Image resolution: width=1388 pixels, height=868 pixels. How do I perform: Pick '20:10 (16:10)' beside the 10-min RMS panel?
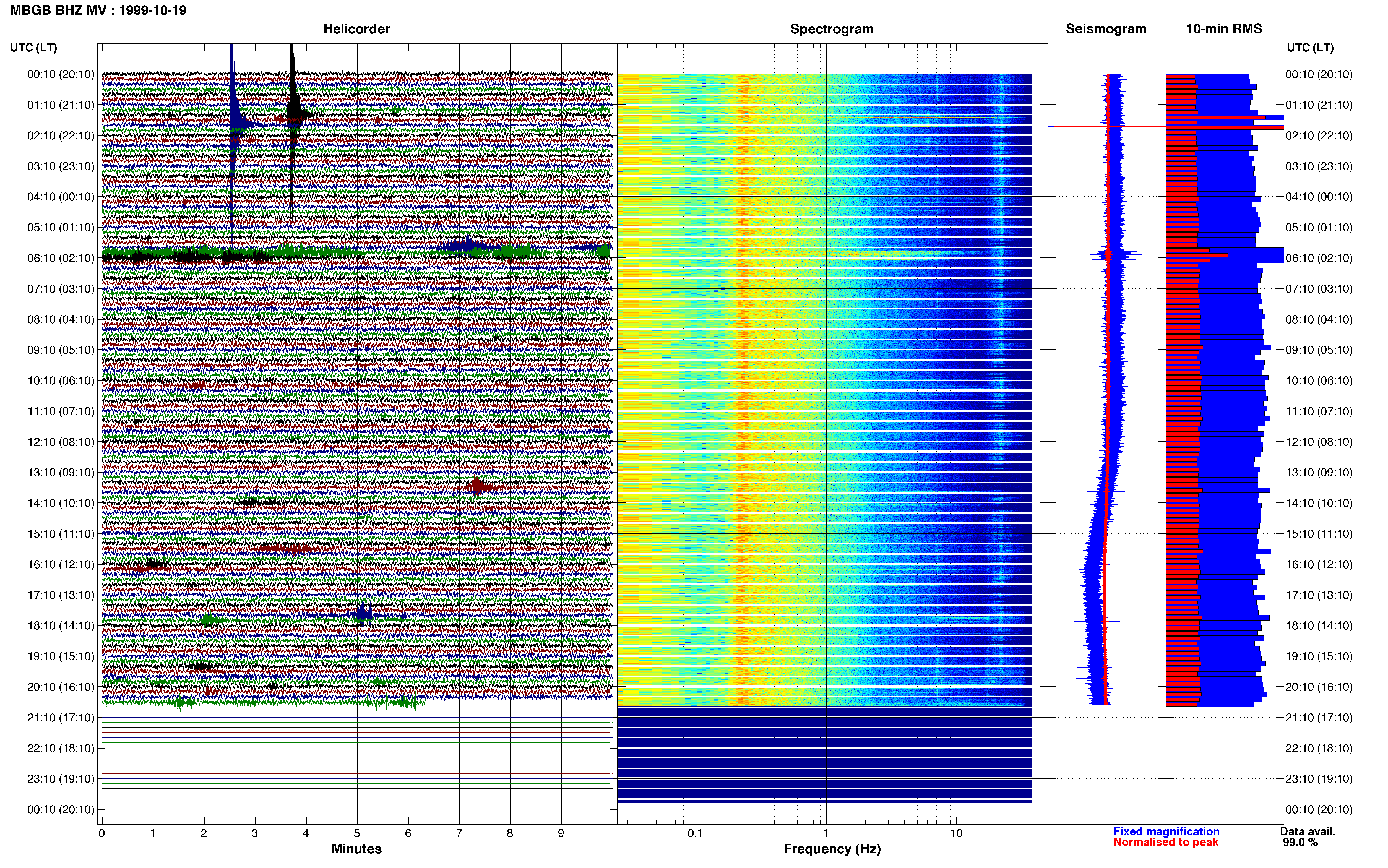pyautogui.click(x=1319, y=687)
